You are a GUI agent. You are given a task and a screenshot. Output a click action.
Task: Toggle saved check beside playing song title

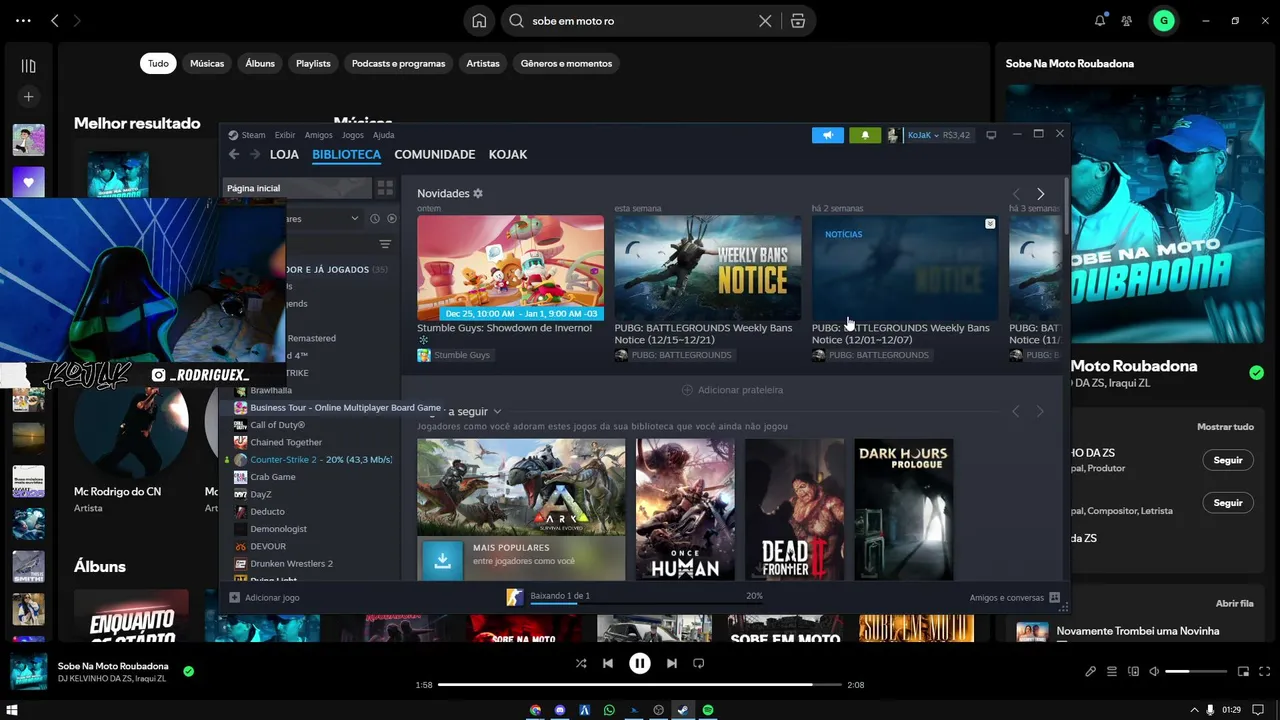188,671
